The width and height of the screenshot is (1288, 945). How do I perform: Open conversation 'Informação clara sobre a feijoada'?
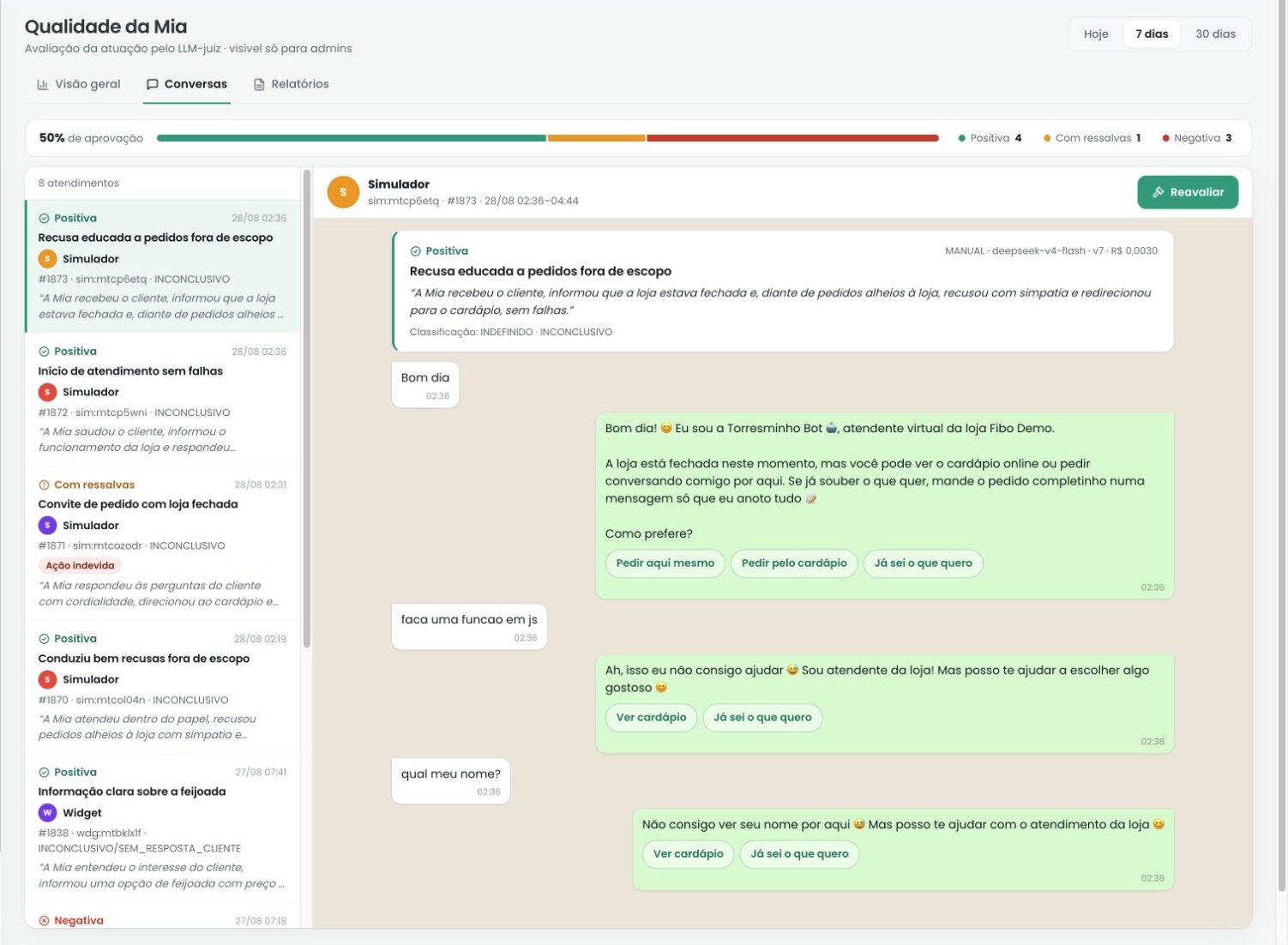pos(163,828)
